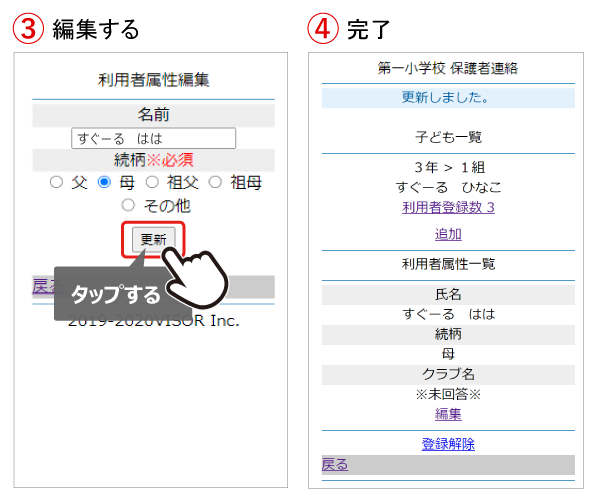This screenshot has width=600, height=498.
Task: Click the 利用者属性一覧 heading
Action: tap(448, 264)
